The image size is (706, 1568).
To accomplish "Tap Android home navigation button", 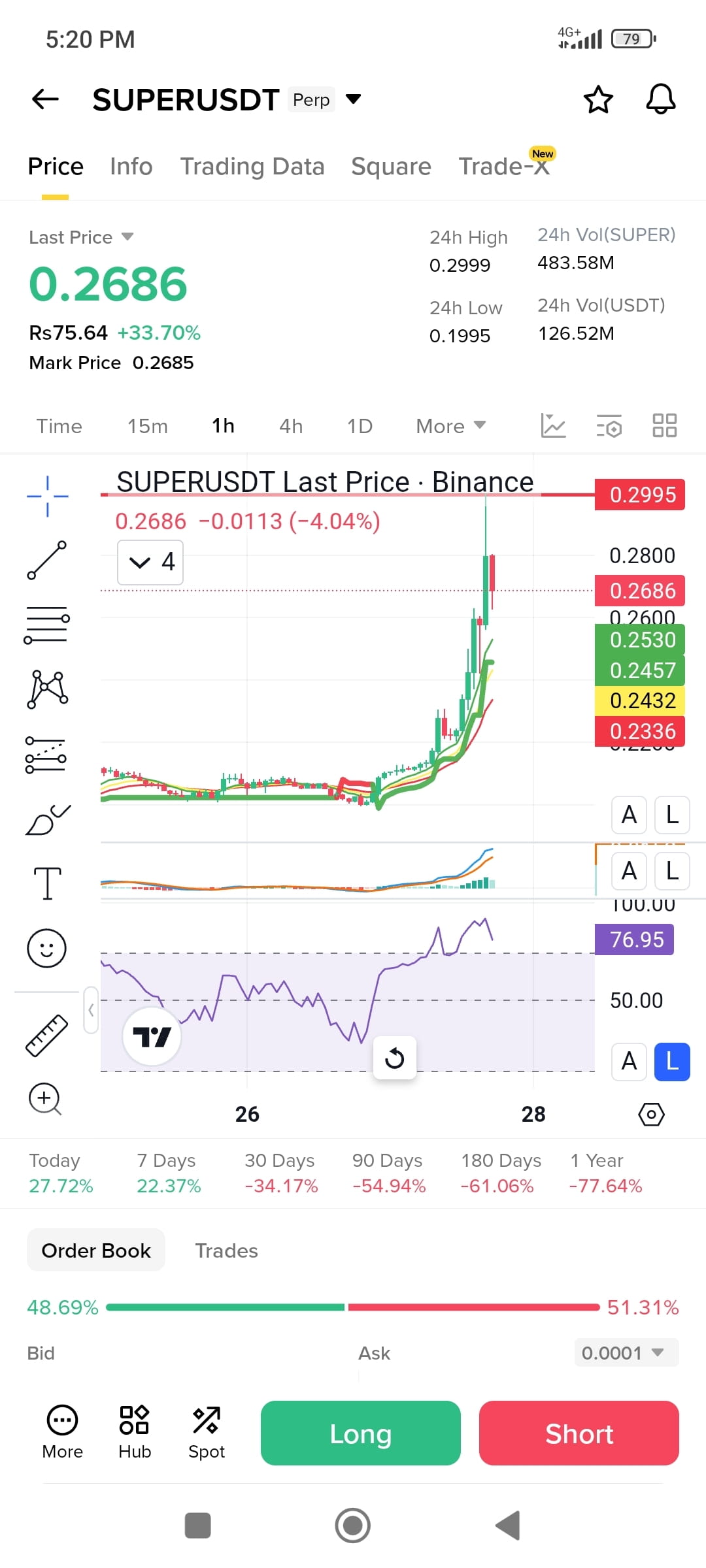I will click(353, 1526).
